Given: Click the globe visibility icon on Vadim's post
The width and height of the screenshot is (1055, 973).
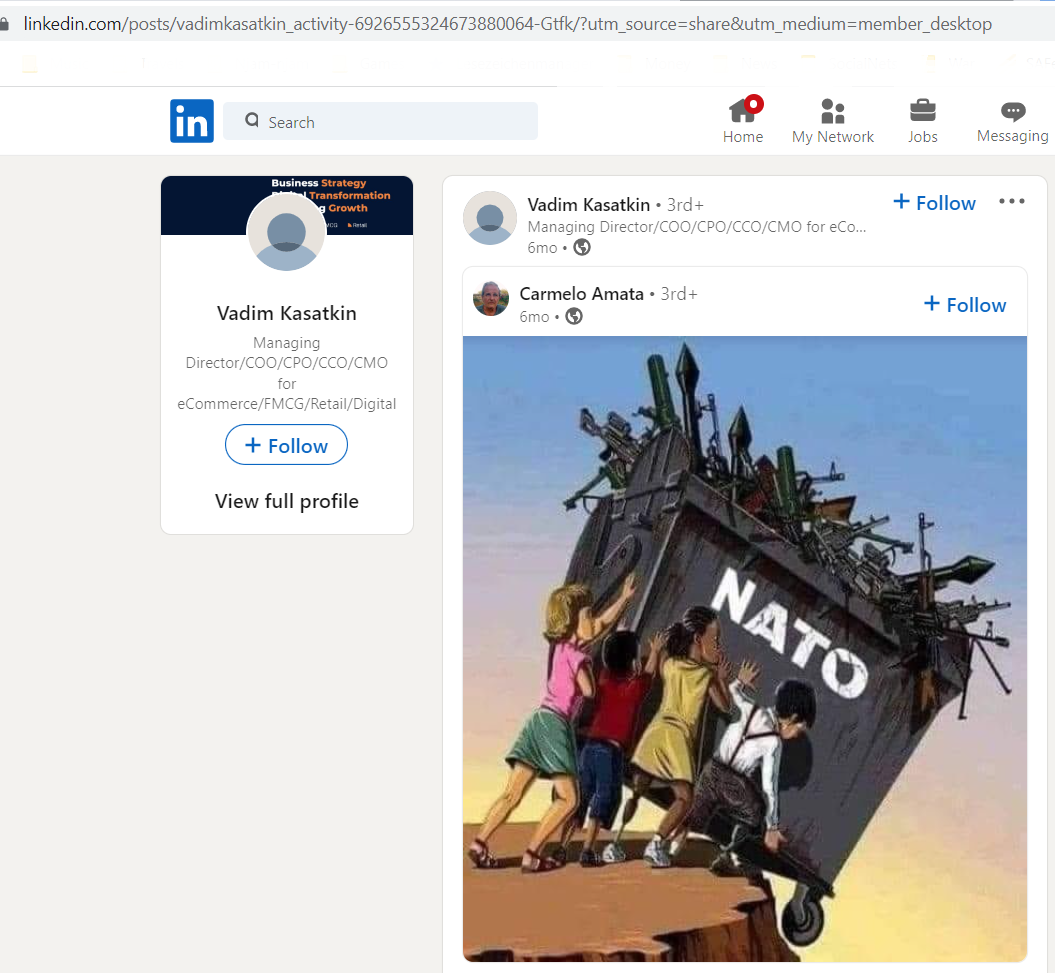Looking at the screenshot, I should [x=582, y=248].
